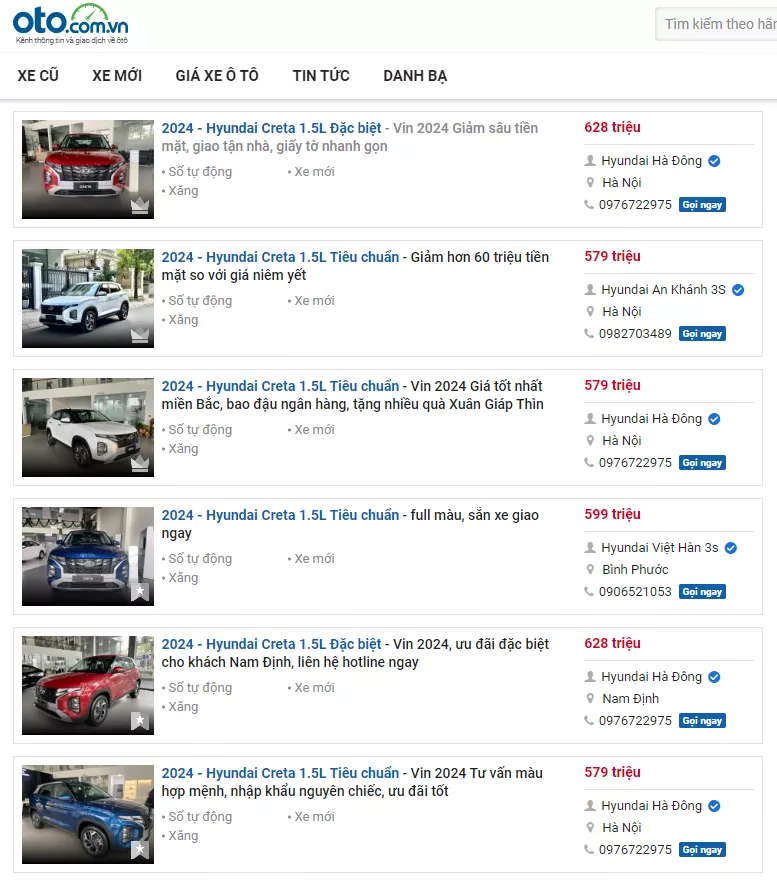Open red Creta Đặc biệt photo, Giảm sâu listing

pyautogui.click(x=88, y=169)
